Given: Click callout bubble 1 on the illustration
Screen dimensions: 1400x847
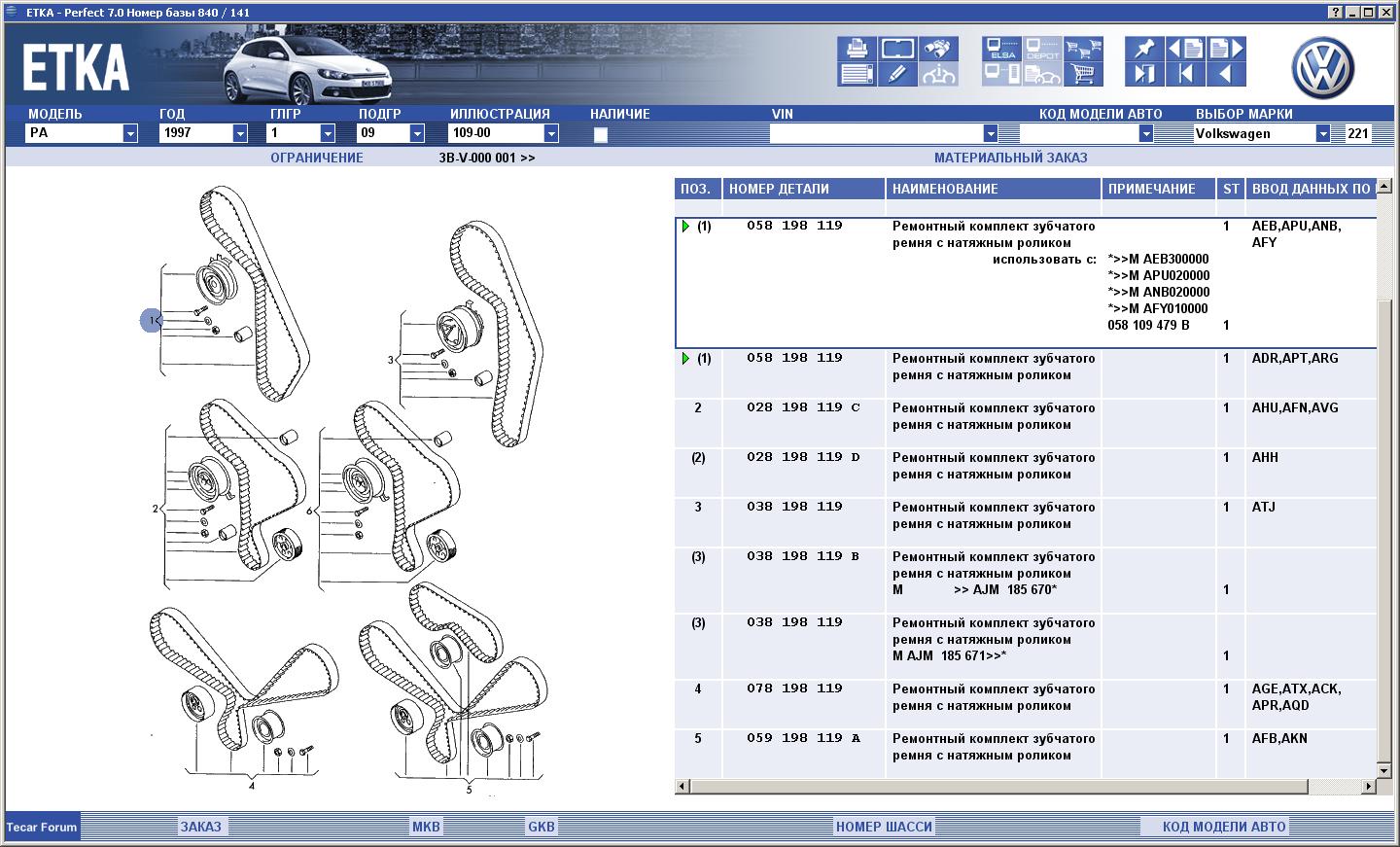Looking at the screenshot, I should click(x=152, y=320).
